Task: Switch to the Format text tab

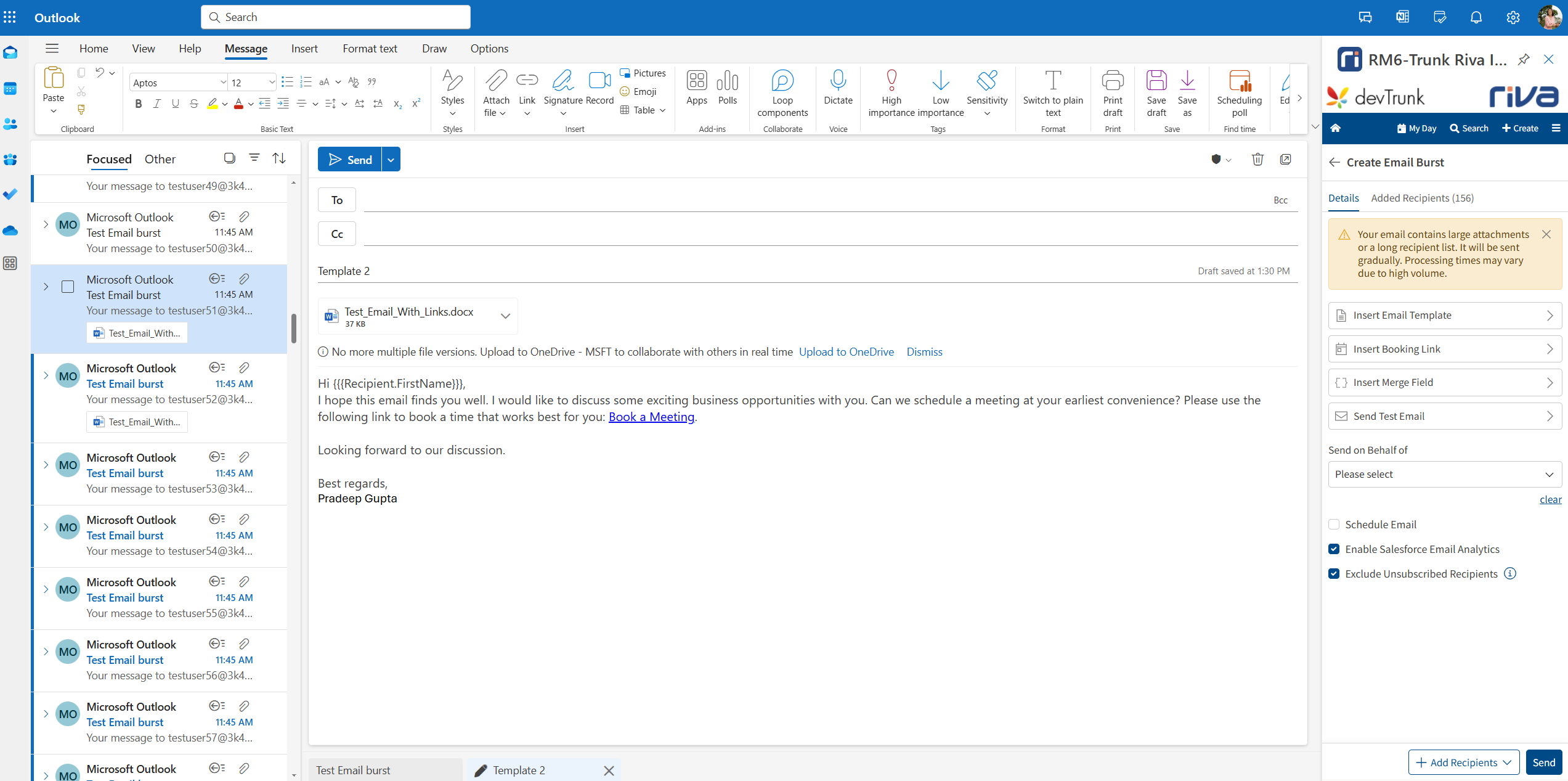Action: (370, 49)
